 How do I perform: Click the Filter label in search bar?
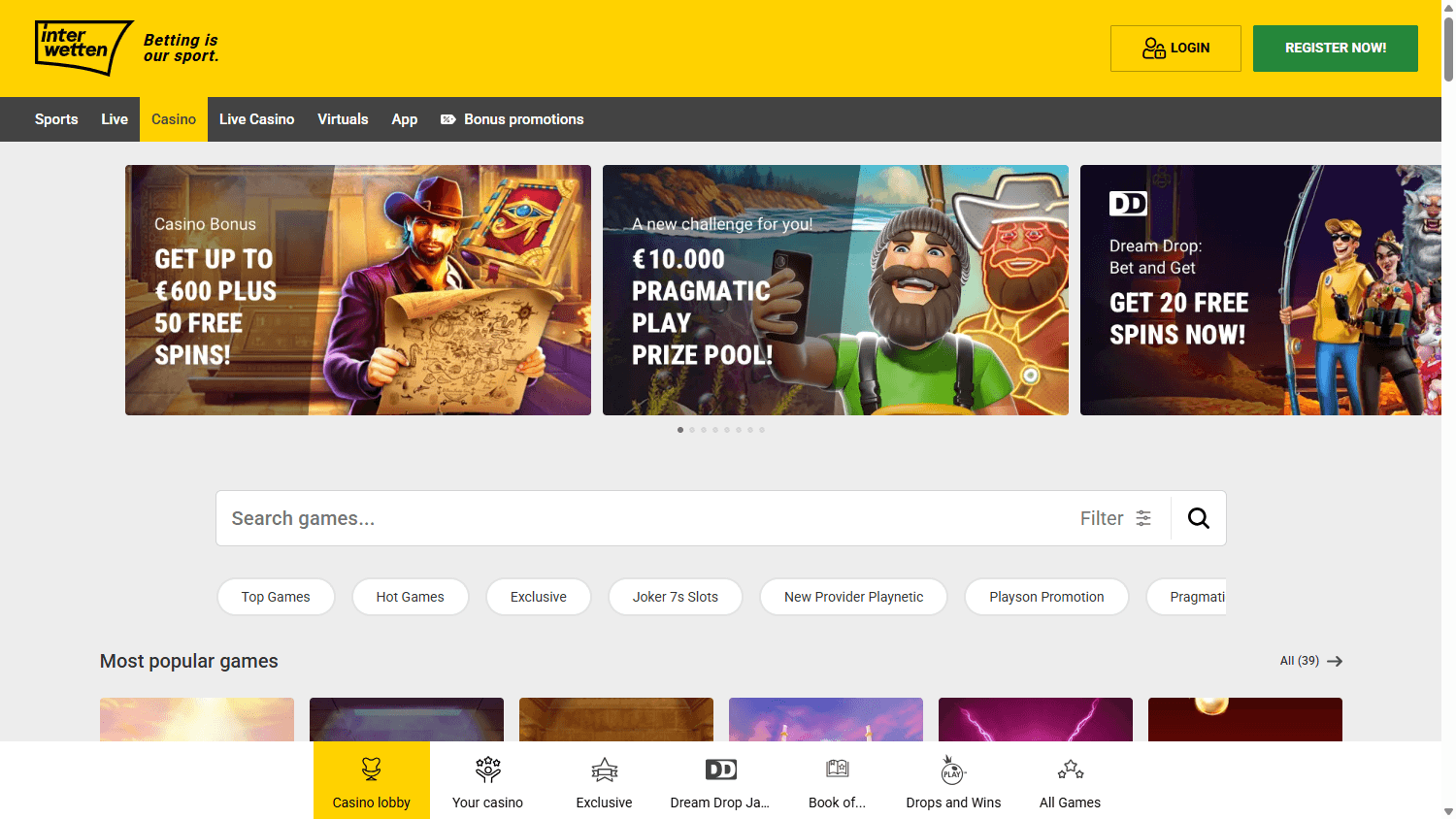1102,518
